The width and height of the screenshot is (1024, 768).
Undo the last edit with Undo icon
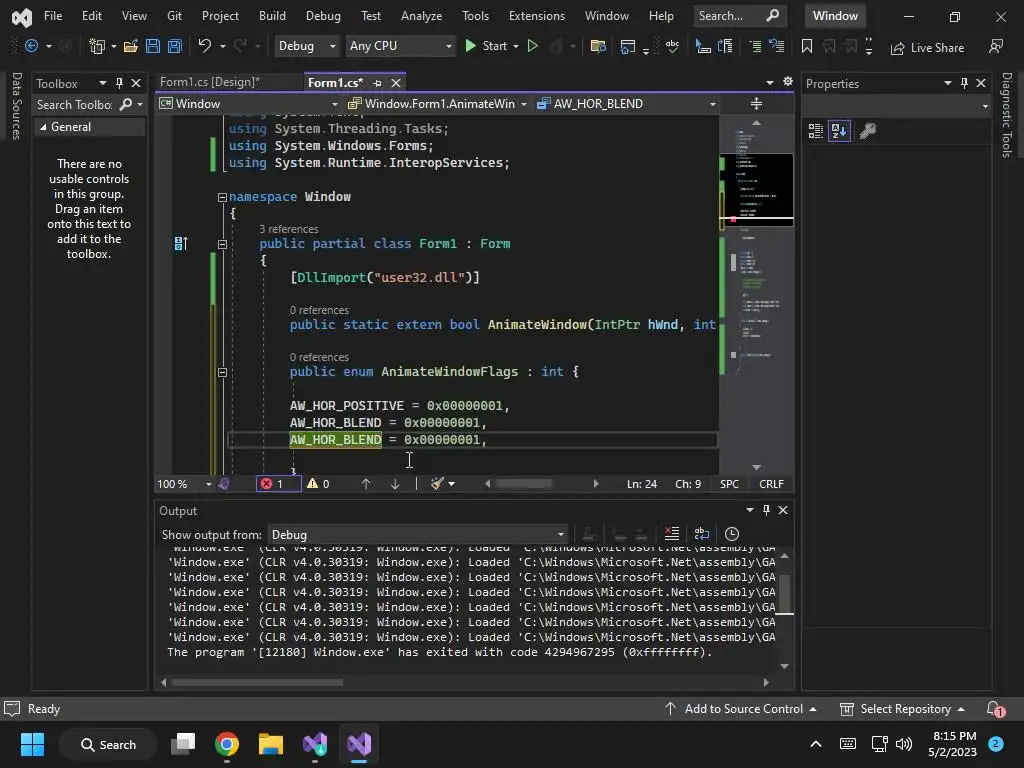205,46
